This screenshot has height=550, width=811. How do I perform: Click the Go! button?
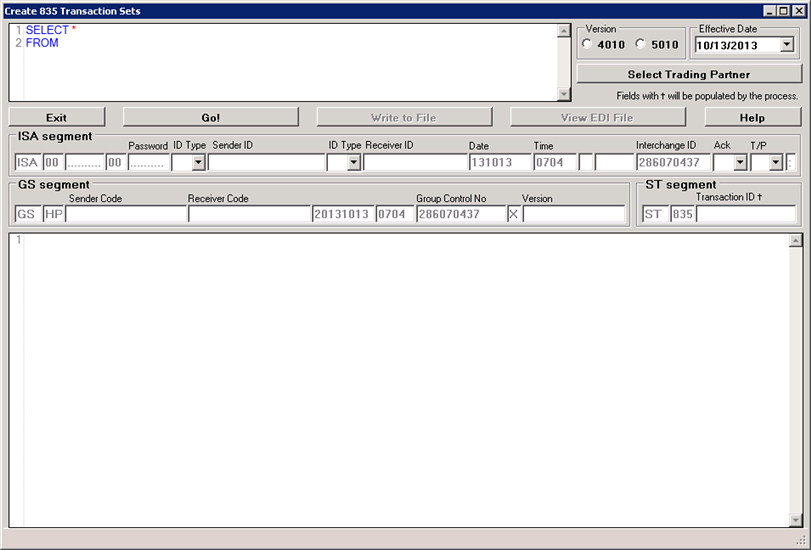(211, 117)
